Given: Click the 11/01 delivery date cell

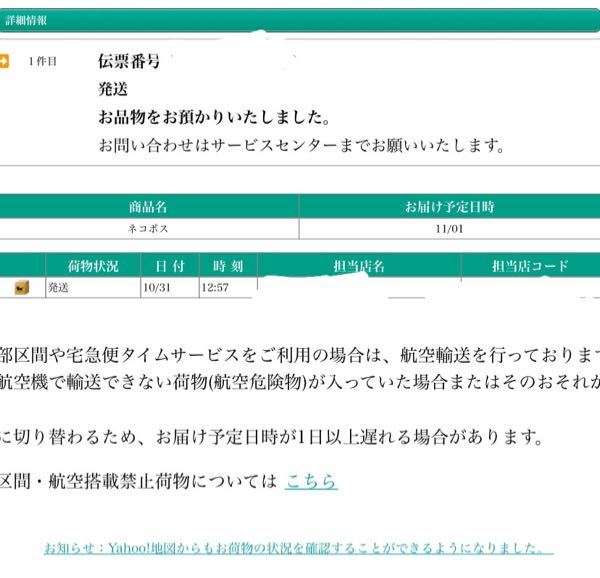Looking at the screenshot, I should point(449,228).
